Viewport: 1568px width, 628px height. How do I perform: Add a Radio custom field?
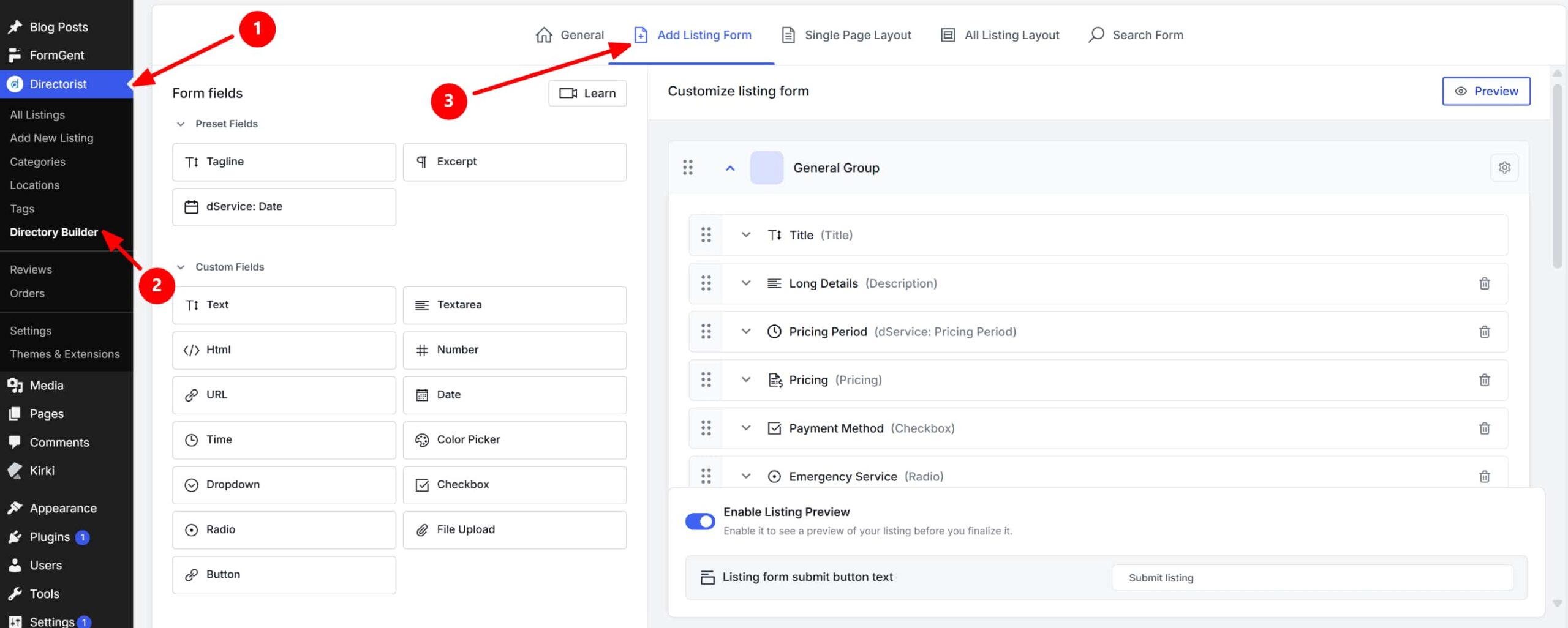(284, 530)
